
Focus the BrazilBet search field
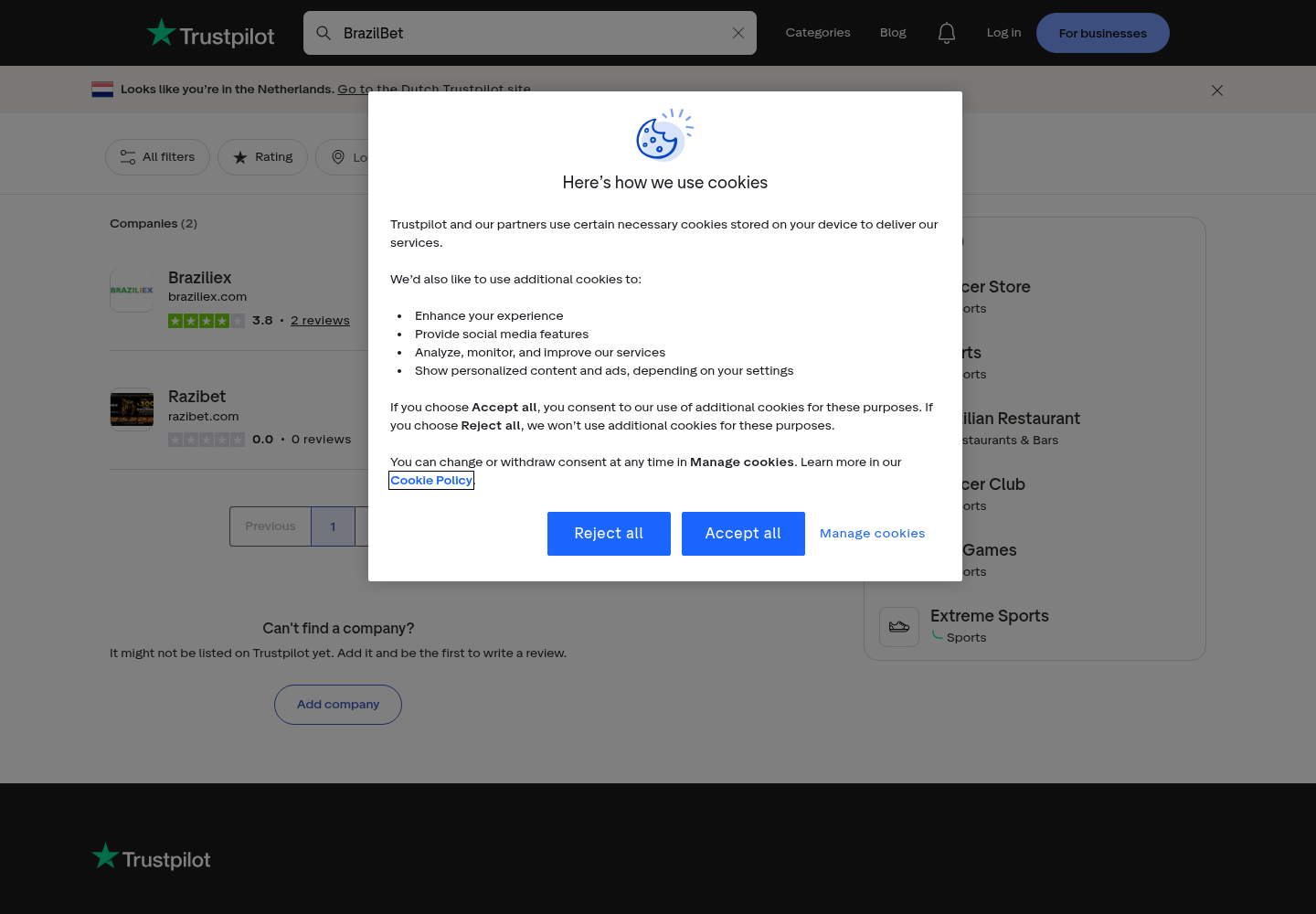(530, 33)
